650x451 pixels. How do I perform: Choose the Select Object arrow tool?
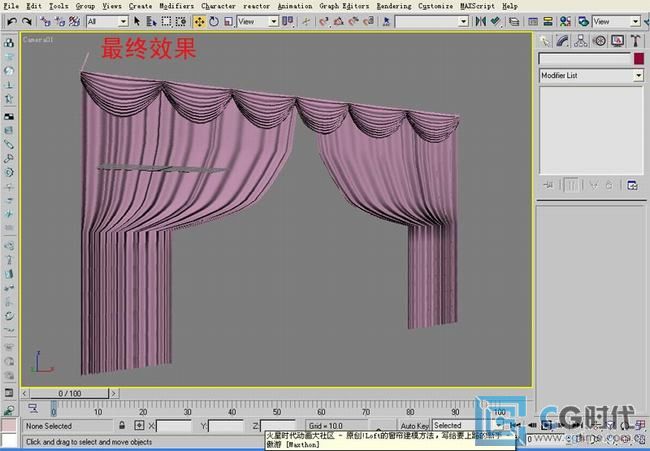[x=137, y=21]
